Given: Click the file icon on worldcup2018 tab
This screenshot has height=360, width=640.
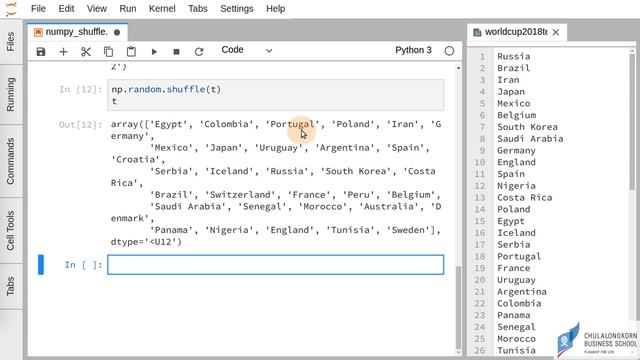Looking at the screenshot, I should tap(477, 32).
